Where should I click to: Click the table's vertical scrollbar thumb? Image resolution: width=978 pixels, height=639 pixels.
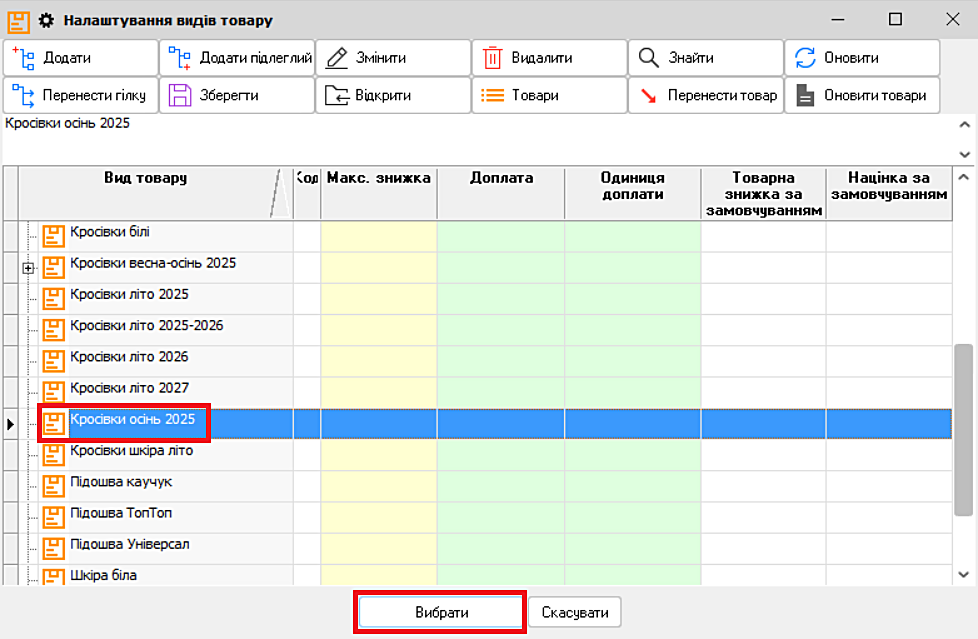click(x=963, y=430)
